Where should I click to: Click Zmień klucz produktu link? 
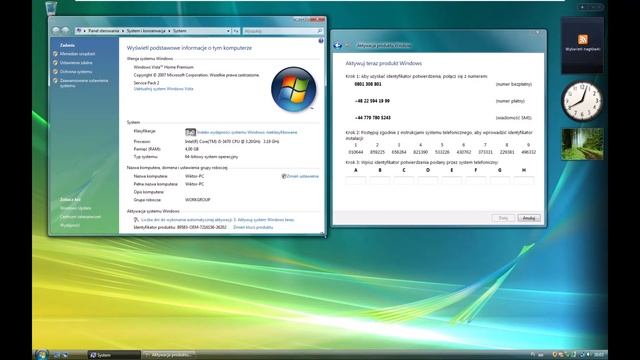click(253, 227)
